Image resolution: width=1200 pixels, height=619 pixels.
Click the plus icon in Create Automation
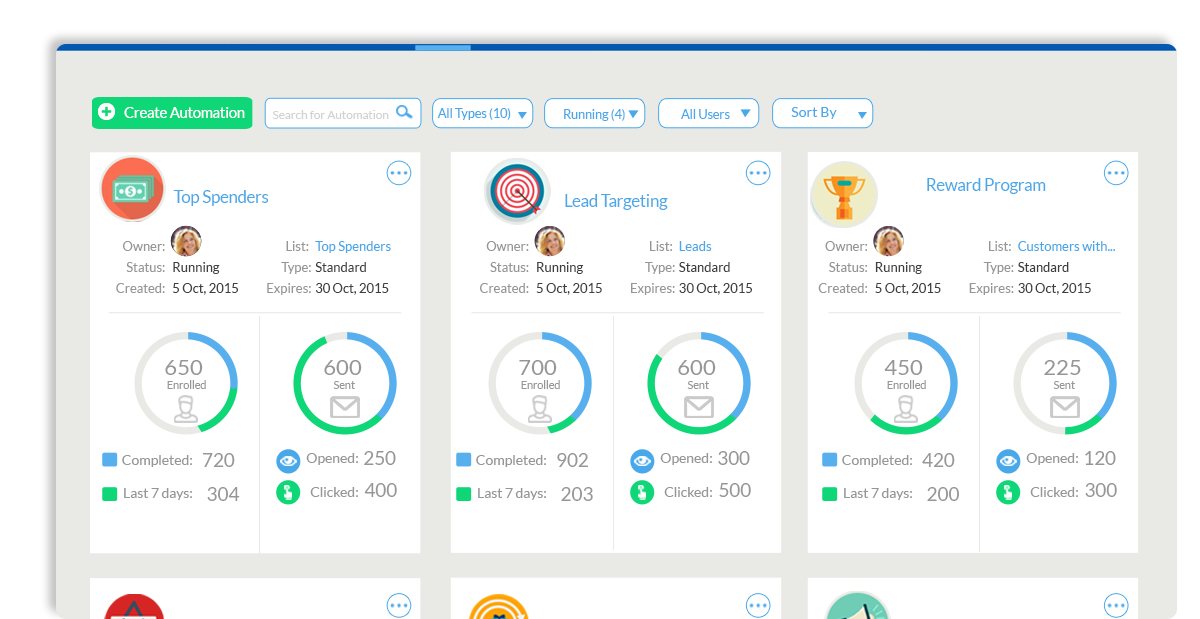(x=107, y=113)
